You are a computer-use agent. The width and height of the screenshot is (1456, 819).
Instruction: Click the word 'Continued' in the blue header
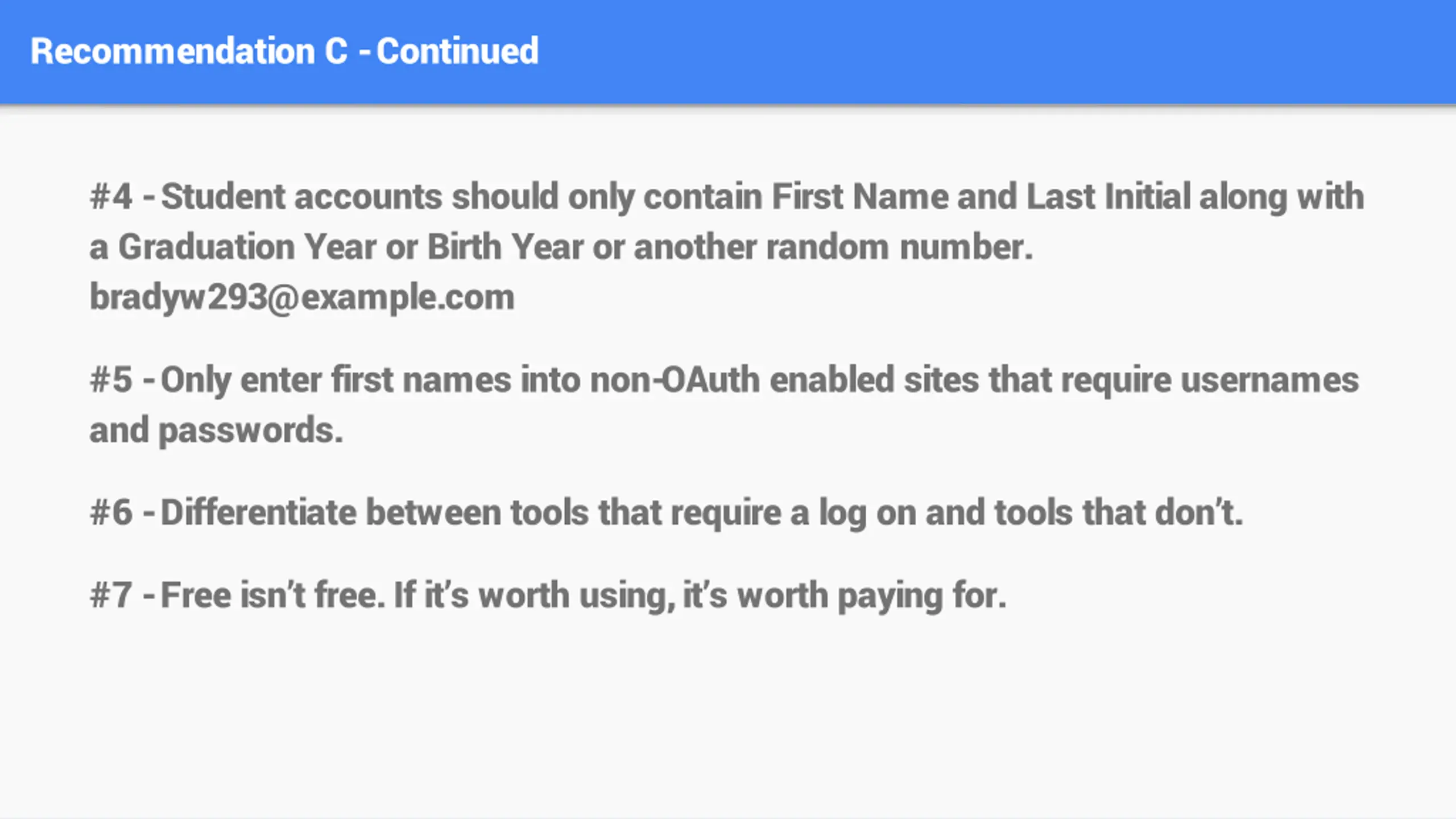point(457,51)
